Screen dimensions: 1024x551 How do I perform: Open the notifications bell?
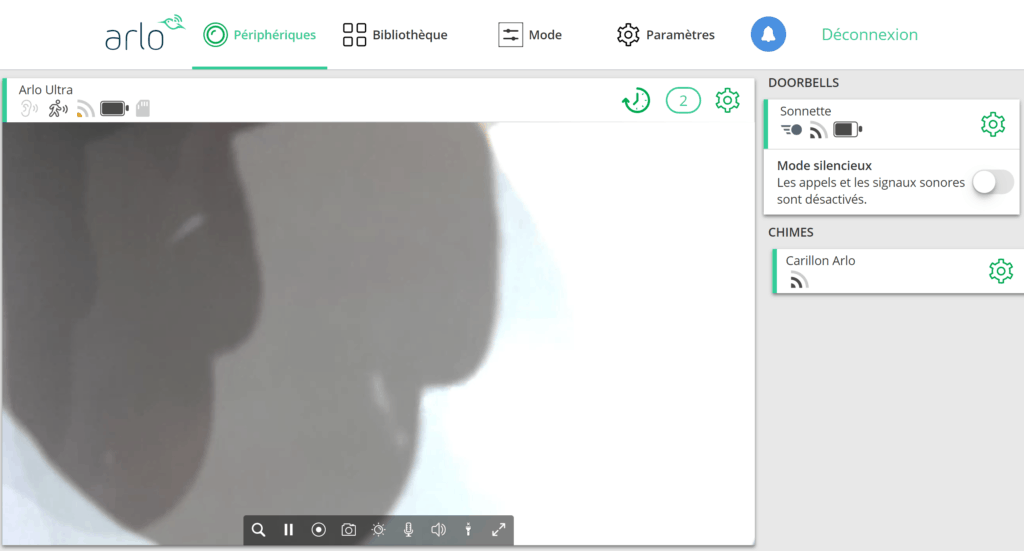point(768,35)
